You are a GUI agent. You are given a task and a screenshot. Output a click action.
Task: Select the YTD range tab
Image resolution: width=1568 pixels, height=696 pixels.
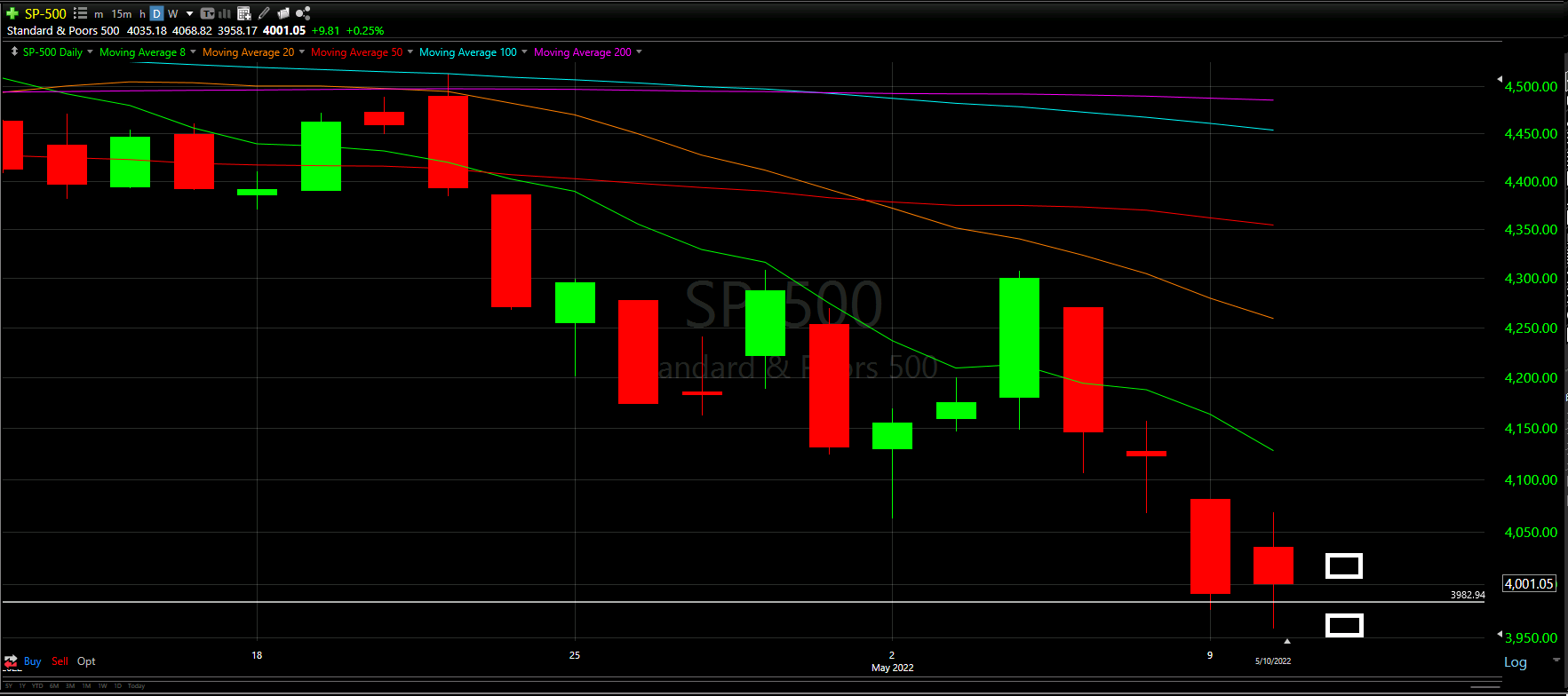[37, 686]
